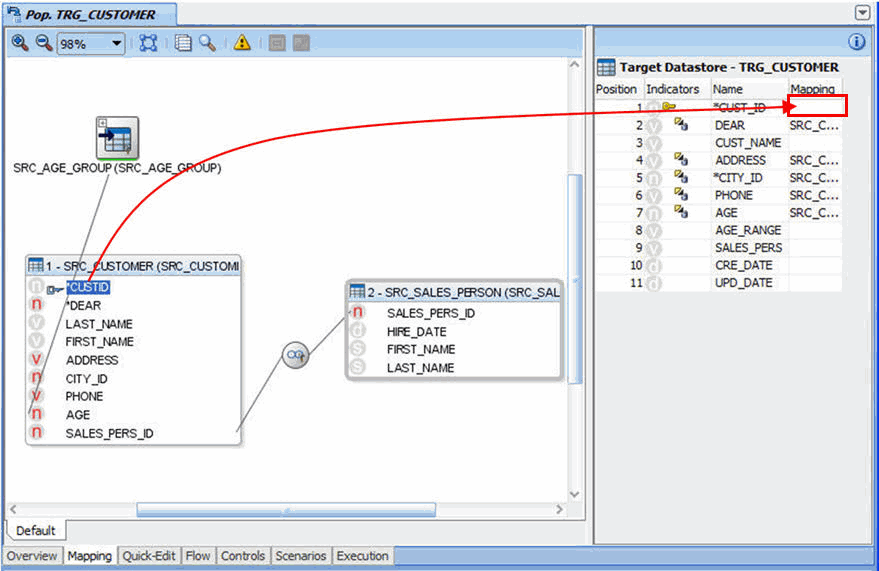Click the key icon in the CUST_ID target row
Viewport: 879px width, 571px height.
pyautogui.click(x=669, y=106)
